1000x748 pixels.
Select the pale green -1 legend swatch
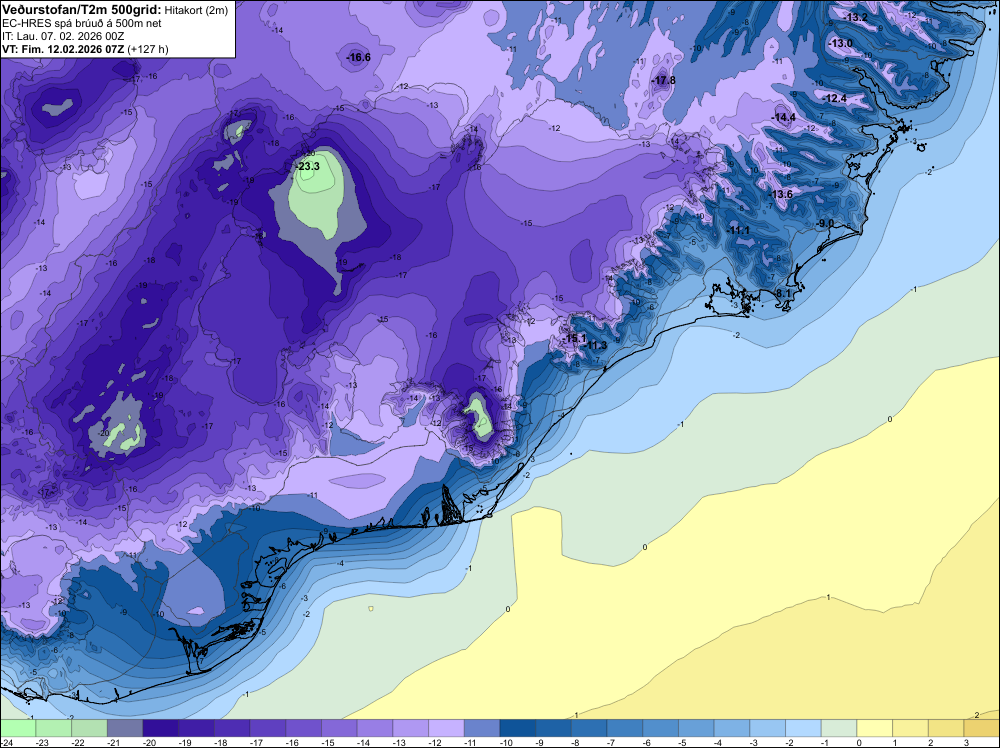[839, 728]
